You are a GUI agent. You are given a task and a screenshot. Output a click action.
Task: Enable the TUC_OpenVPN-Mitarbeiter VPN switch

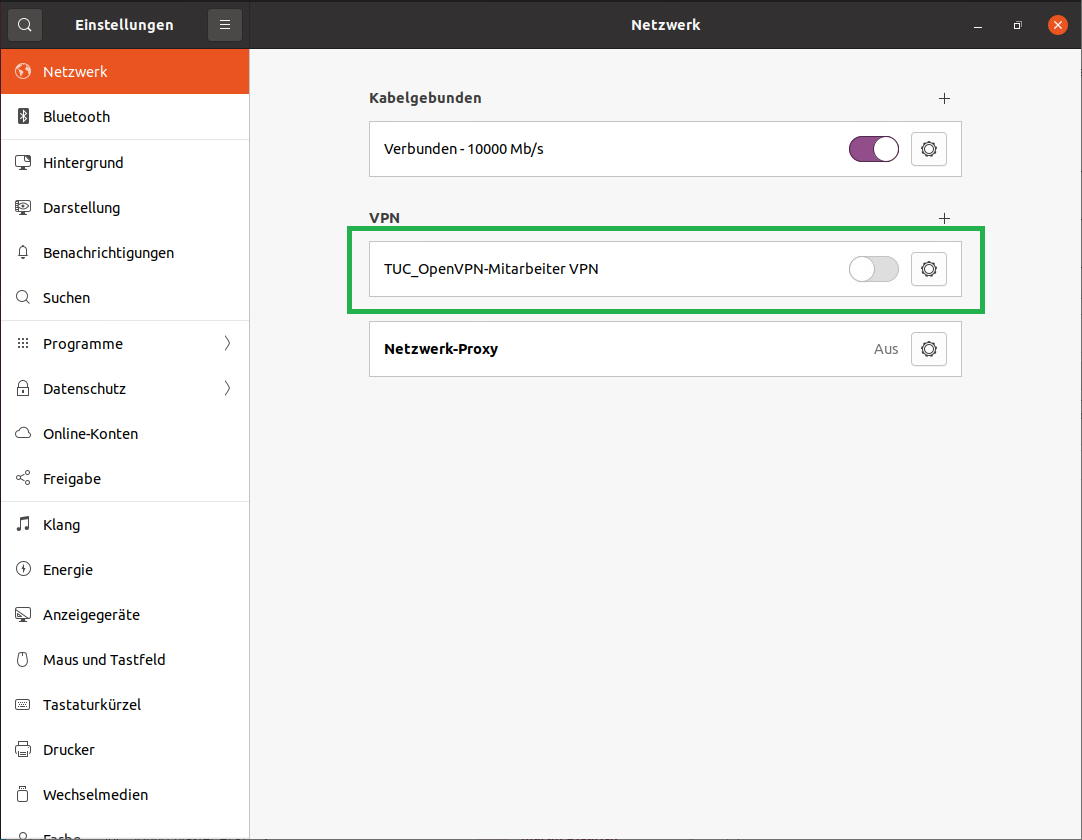(873, 269)
